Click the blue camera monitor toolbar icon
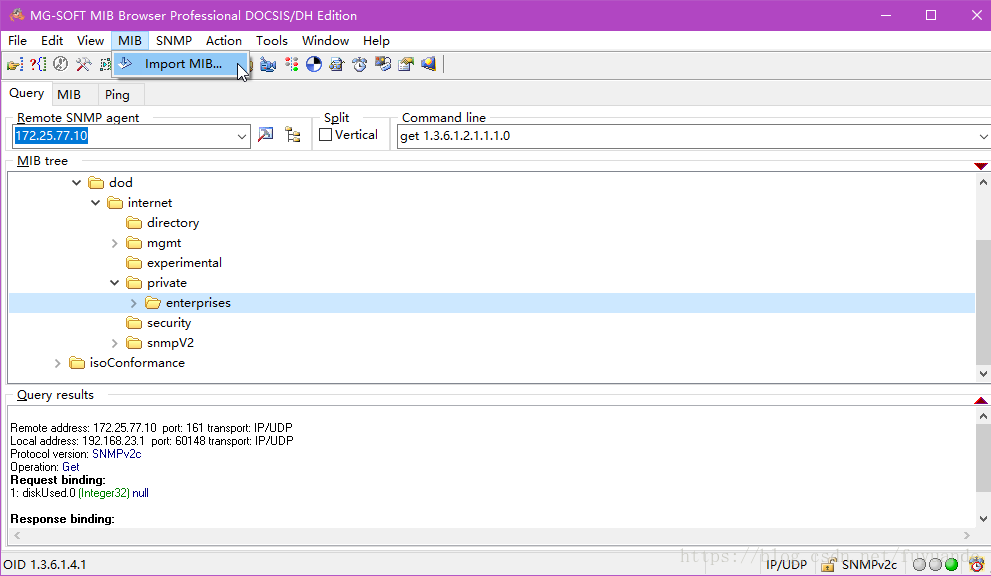991x576 pixels. tap(268, 64)
